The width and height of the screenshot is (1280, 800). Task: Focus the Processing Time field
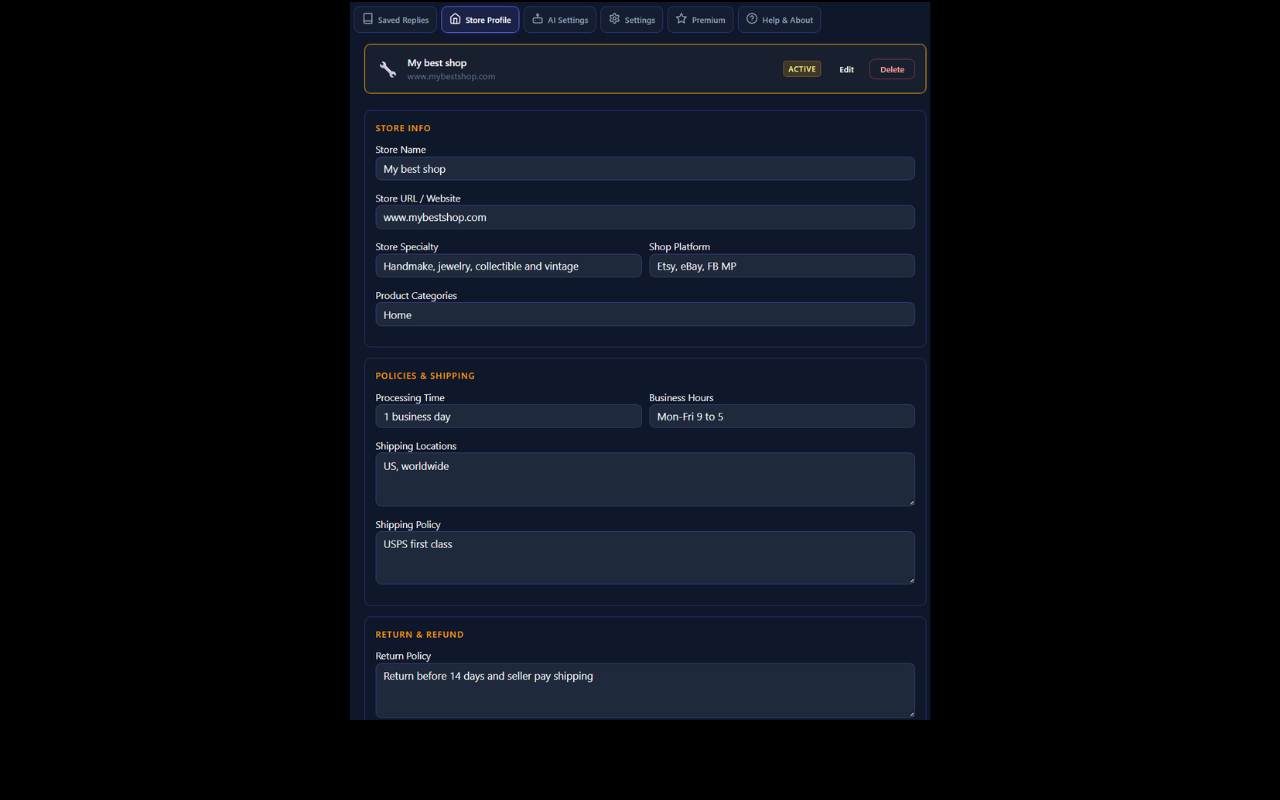tap(508, 416)
